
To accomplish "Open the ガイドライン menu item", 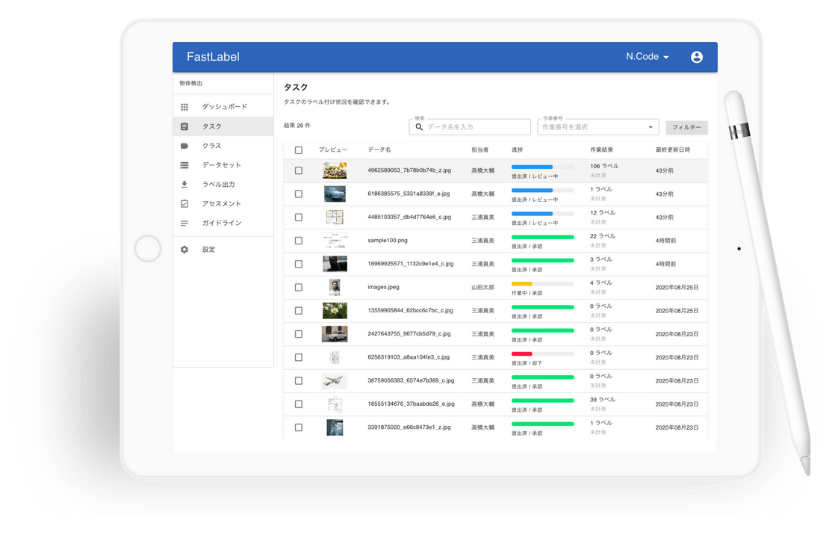I will coord(222,223).
